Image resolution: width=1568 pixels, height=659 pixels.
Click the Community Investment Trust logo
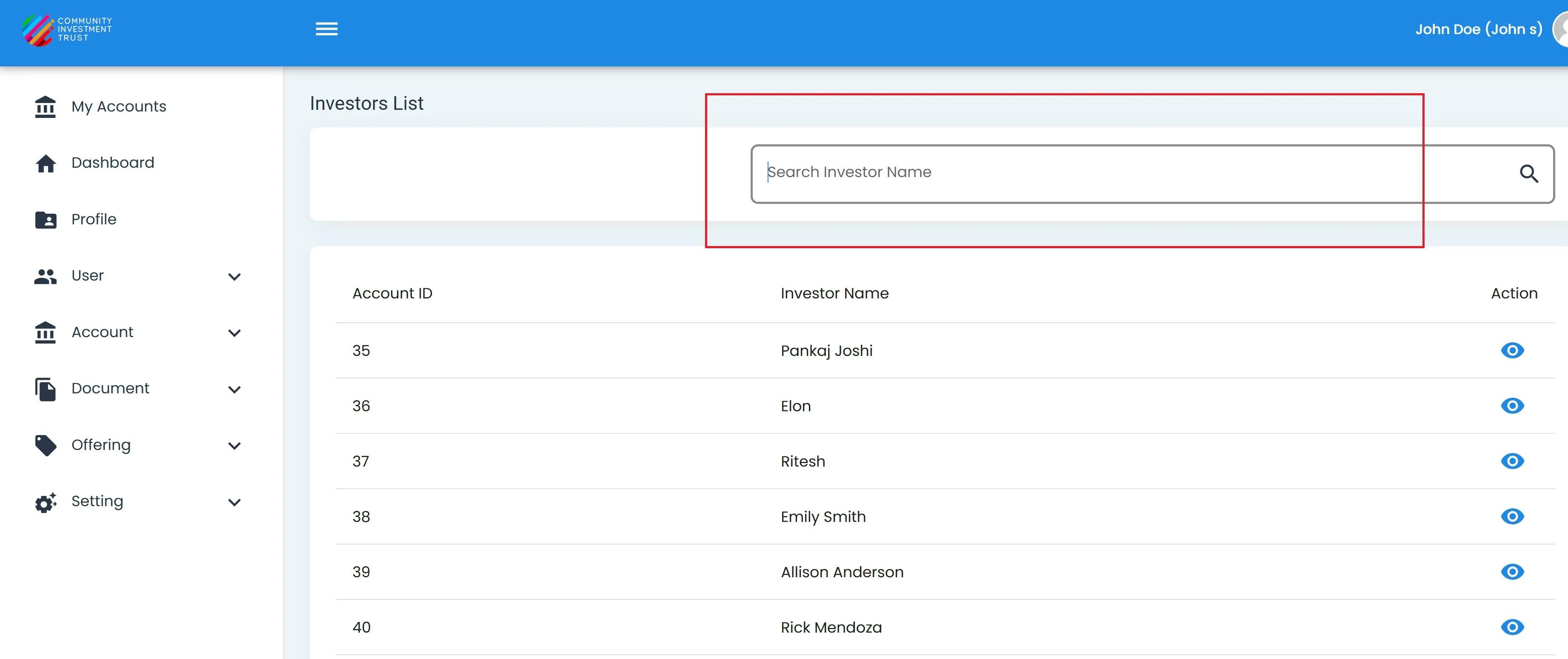(67, 29)
